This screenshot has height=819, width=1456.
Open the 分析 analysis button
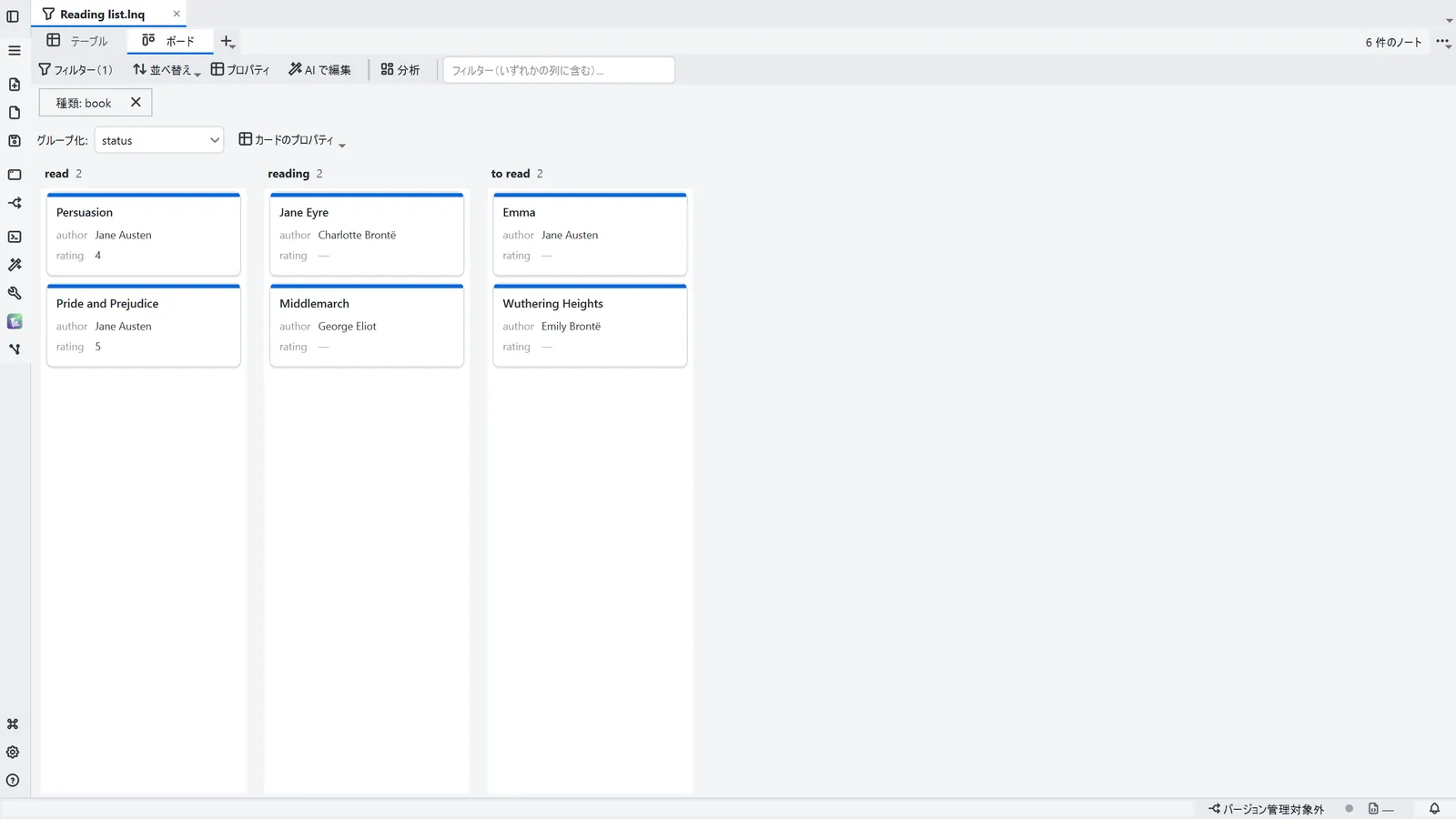pos(400,70)
